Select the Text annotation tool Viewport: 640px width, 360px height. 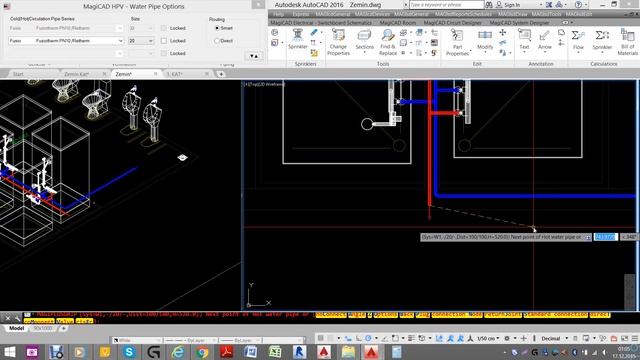(x=524, y=40)
